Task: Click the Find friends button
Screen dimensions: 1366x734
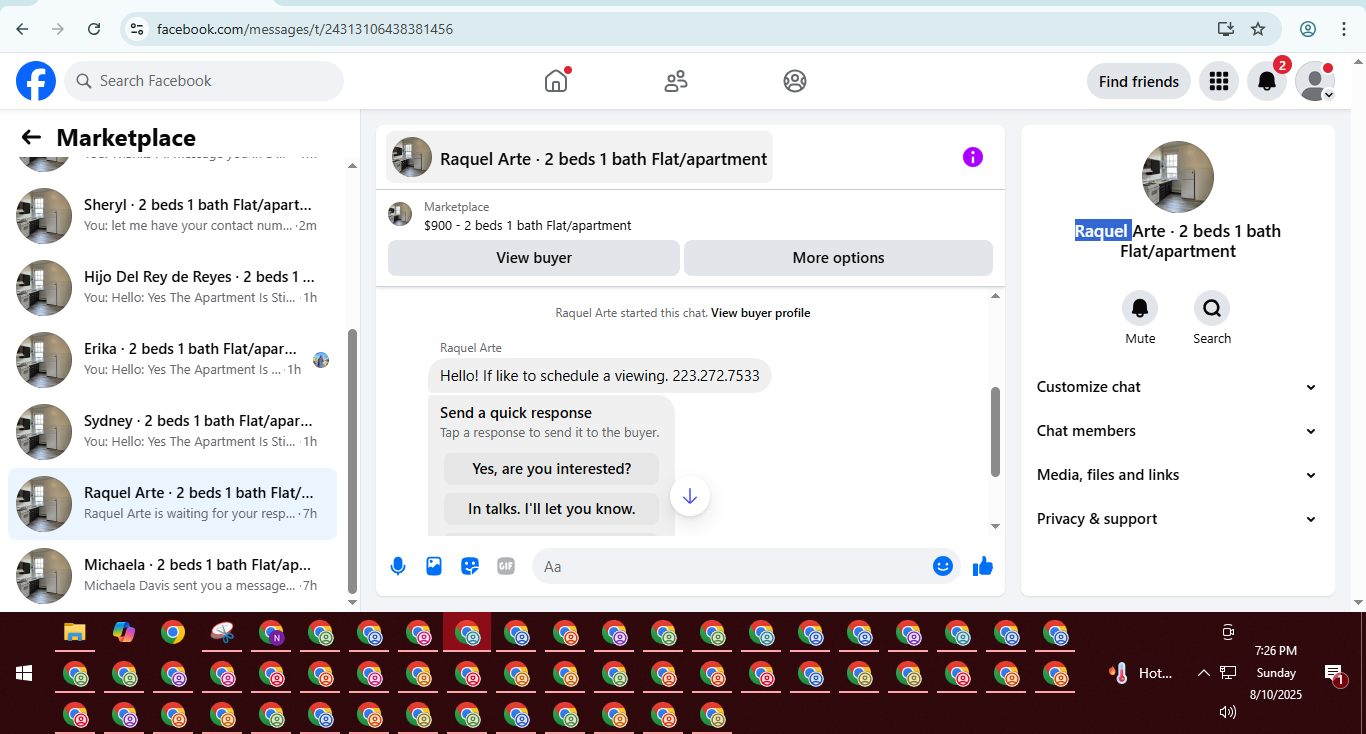Action: click(x=1139, y=81)
